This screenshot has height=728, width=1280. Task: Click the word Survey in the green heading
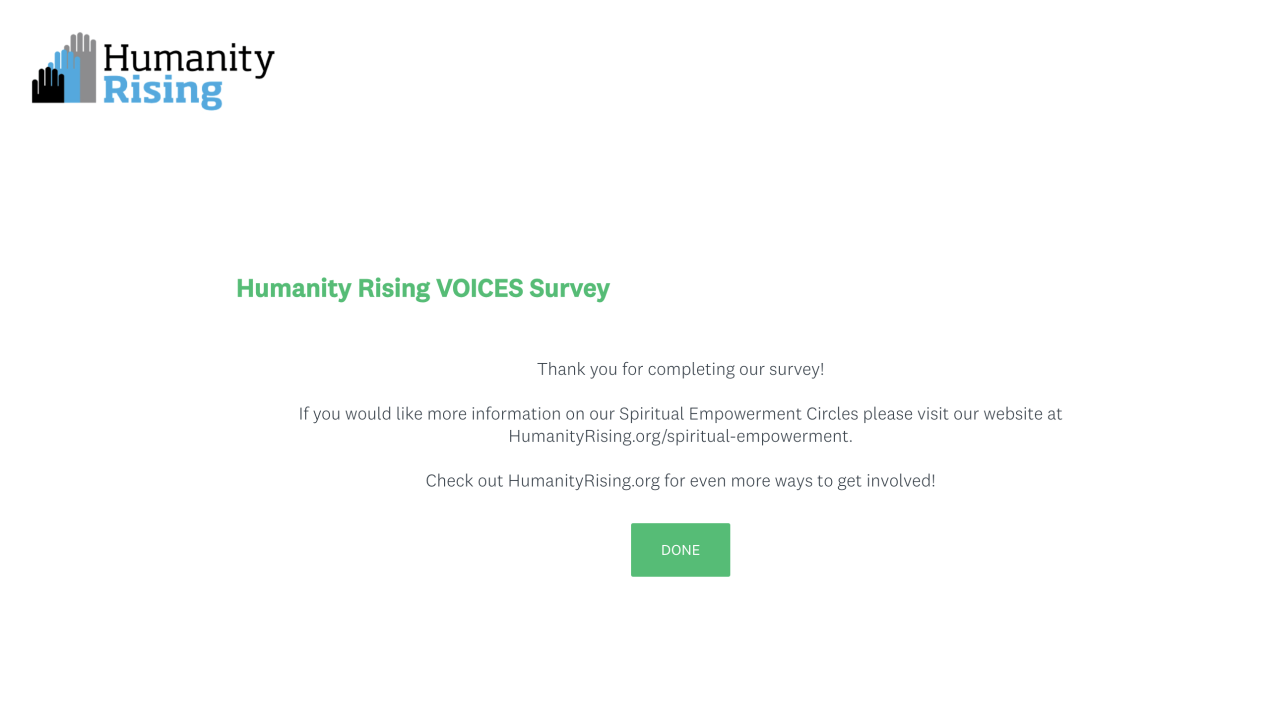[x=569, y=289]
